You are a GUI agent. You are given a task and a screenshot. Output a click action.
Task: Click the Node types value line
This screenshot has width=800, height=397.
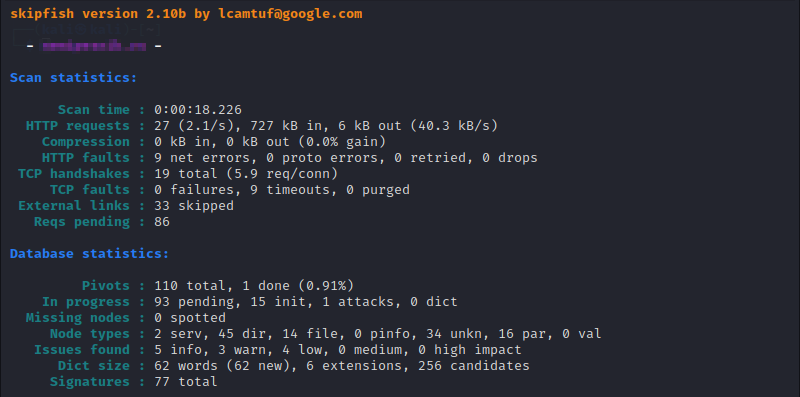(378, 334)
